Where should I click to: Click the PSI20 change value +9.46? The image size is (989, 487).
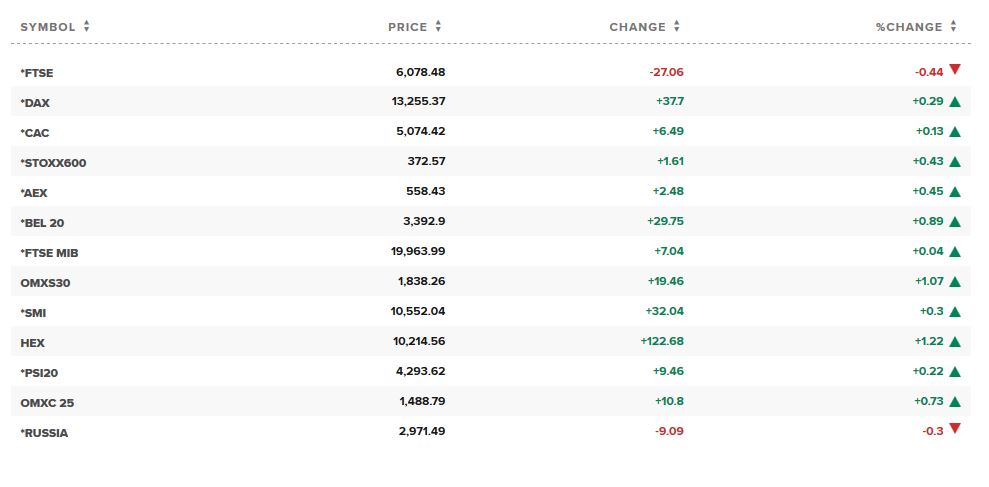coord(669,371)
